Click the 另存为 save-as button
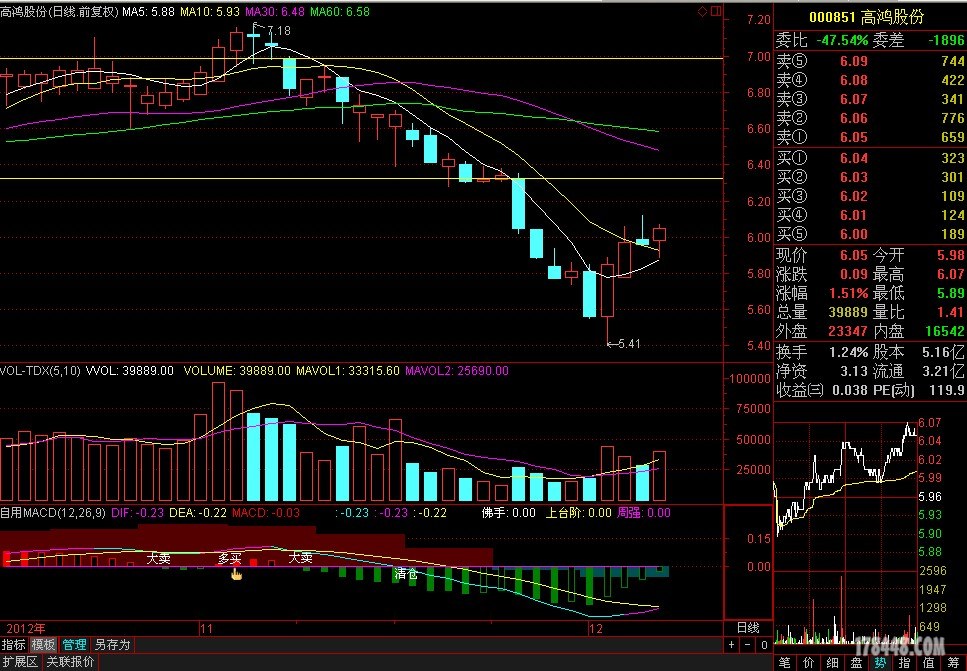967x671 pixels. click(112, 644)
